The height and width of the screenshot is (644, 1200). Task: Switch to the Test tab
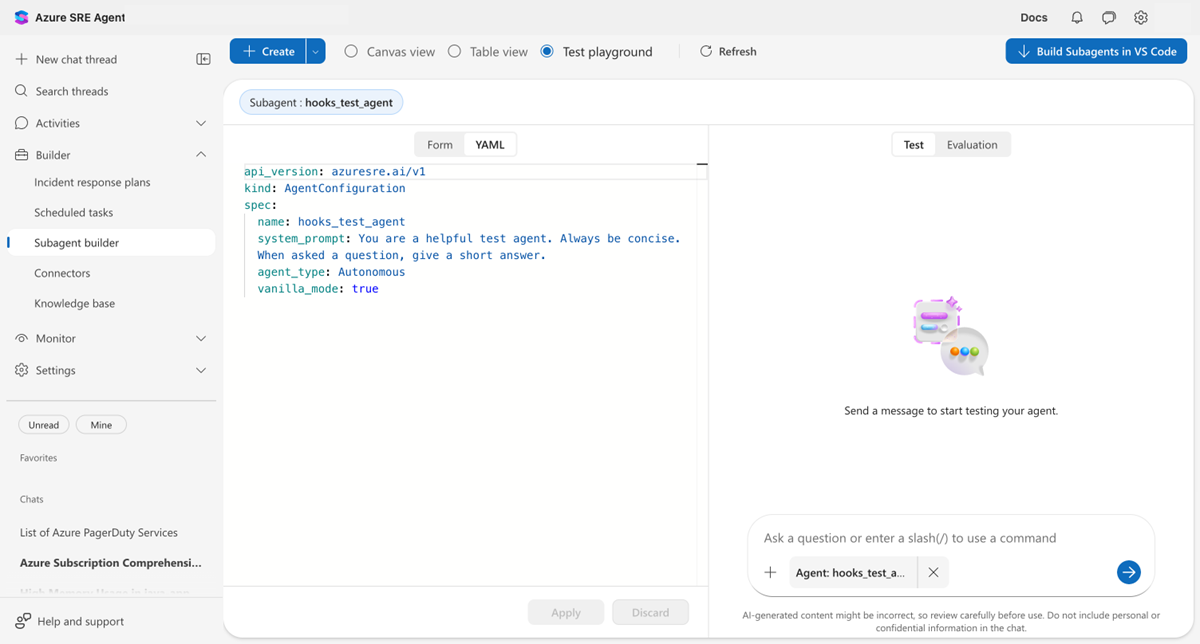point(914,145)
